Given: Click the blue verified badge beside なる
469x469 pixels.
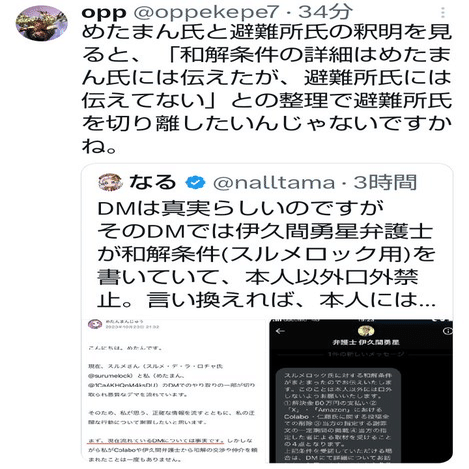Looking at the screenshot, I should coord(195,182).
